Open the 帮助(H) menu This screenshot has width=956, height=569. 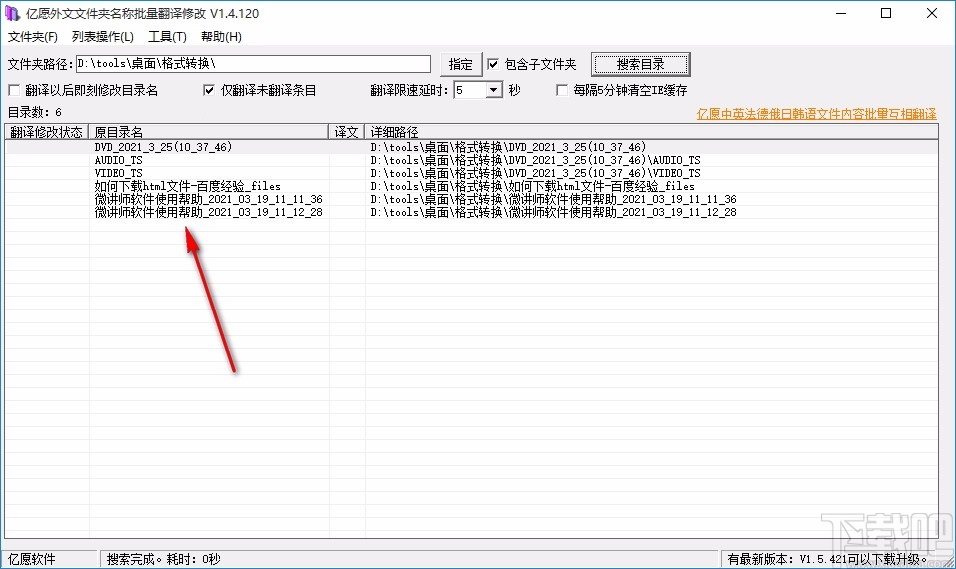221,37
